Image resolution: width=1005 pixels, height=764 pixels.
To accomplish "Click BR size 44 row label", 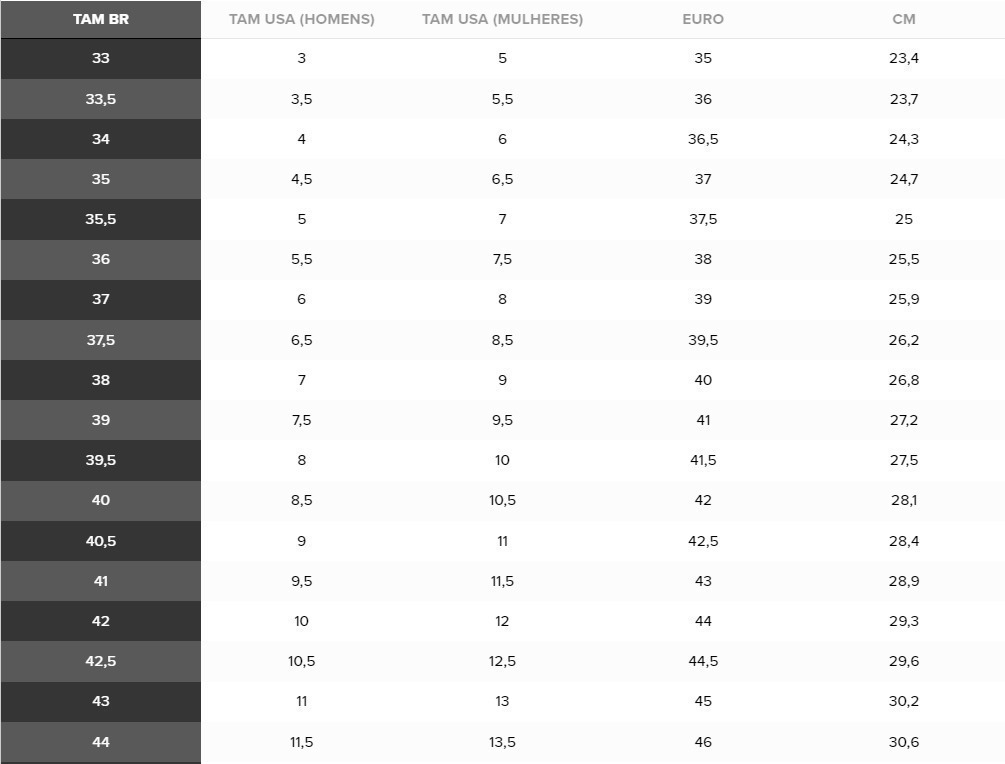I will tap(101, 742).
